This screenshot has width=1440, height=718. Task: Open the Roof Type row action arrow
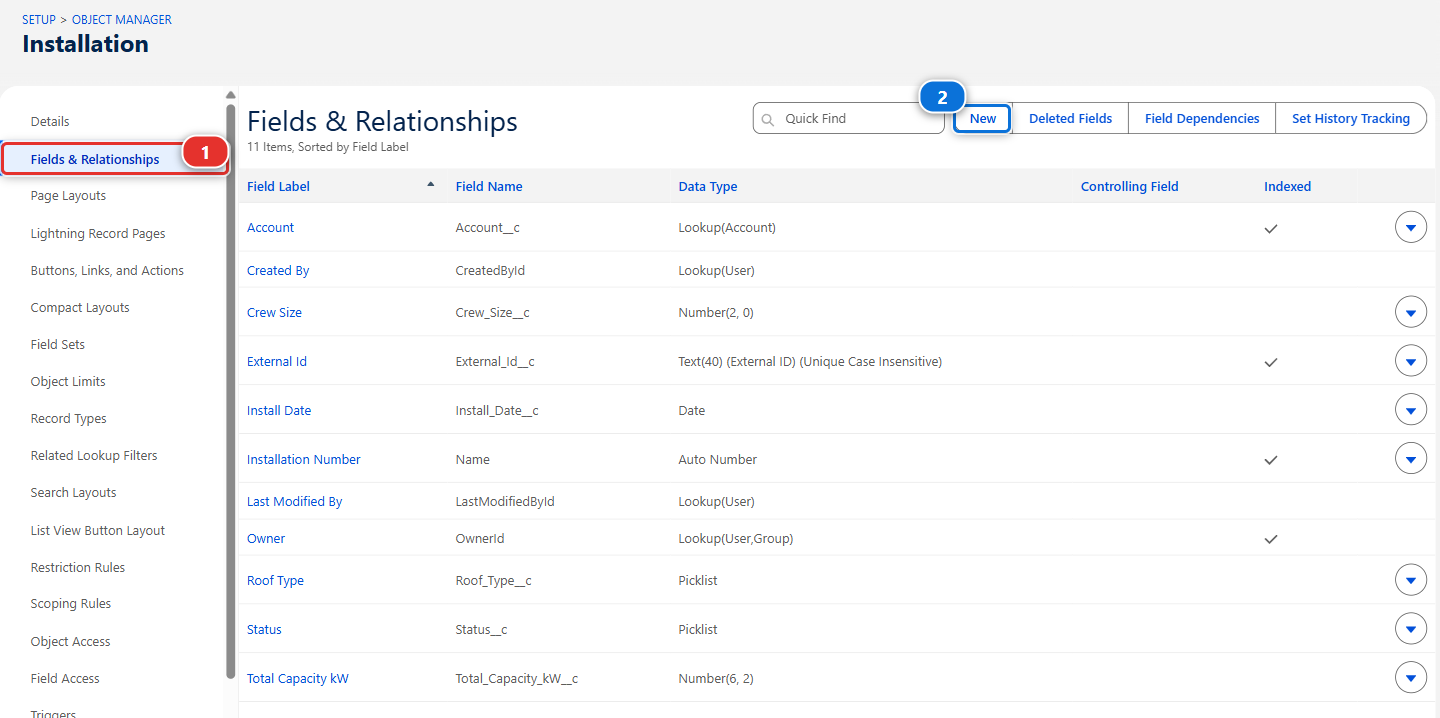(1411, 580)
